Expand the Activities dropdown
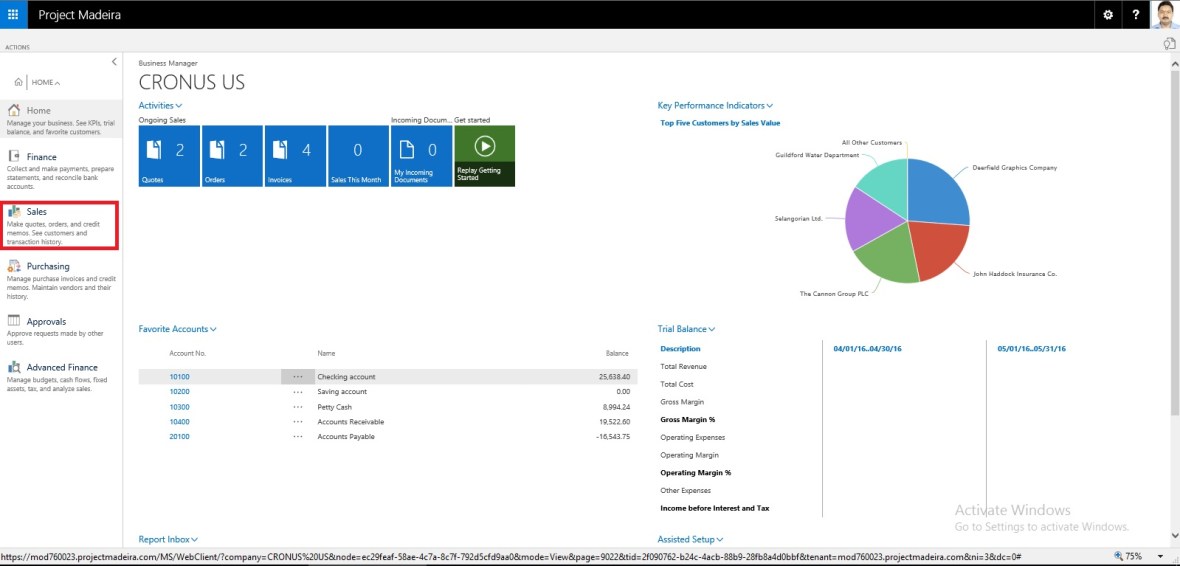The image size is (1180, 566). (x=160, y=105)
